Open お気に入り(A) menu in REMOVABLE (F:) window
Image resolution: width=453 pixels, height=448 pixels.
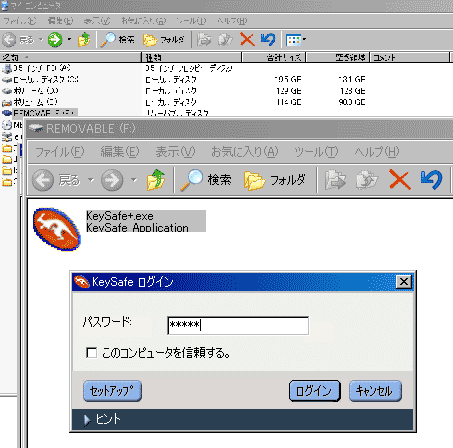click(x=245, y=152)
